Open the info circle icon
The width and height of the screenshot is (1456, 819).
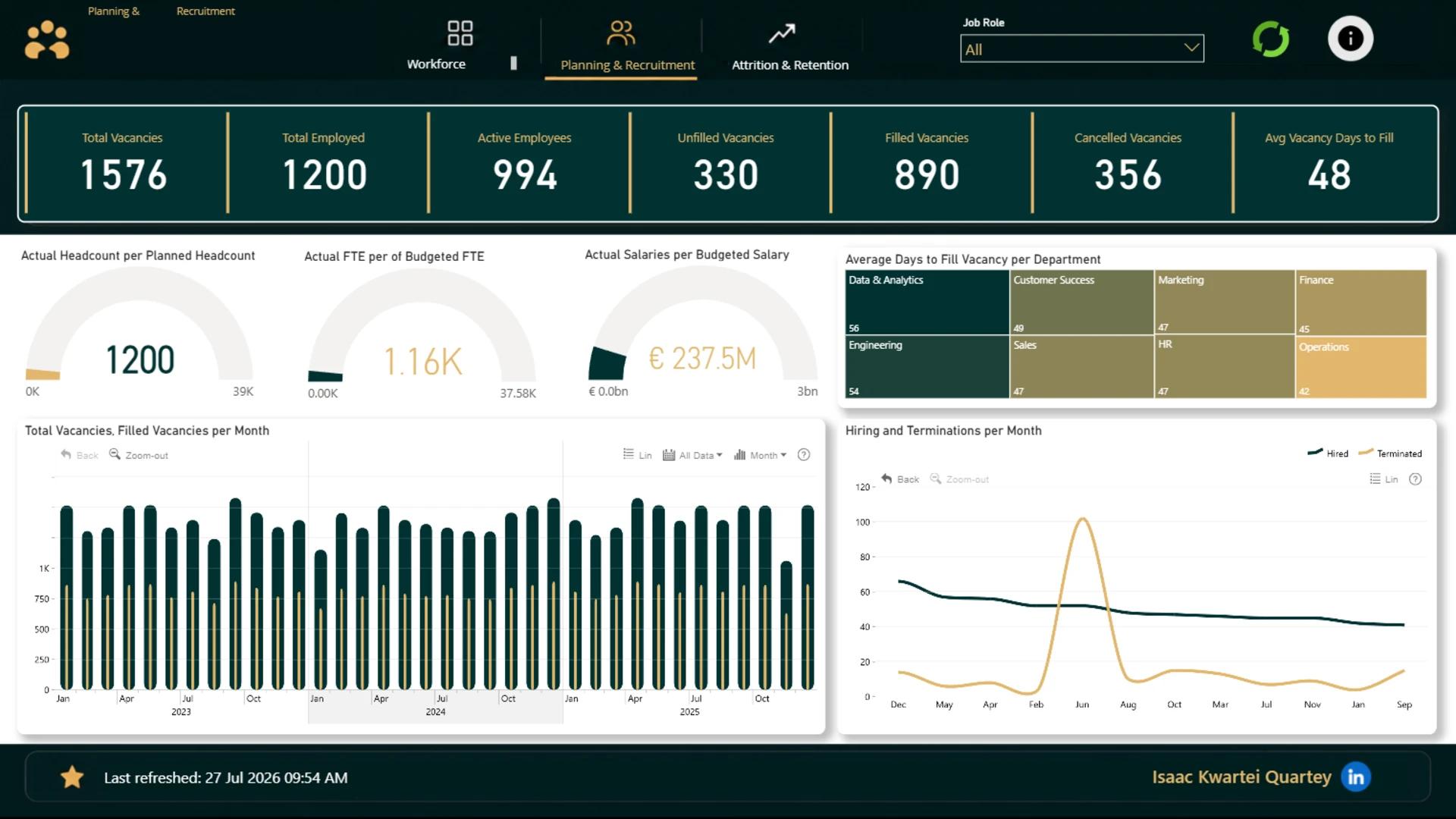pyautogui.click(x=1350, y=39)
